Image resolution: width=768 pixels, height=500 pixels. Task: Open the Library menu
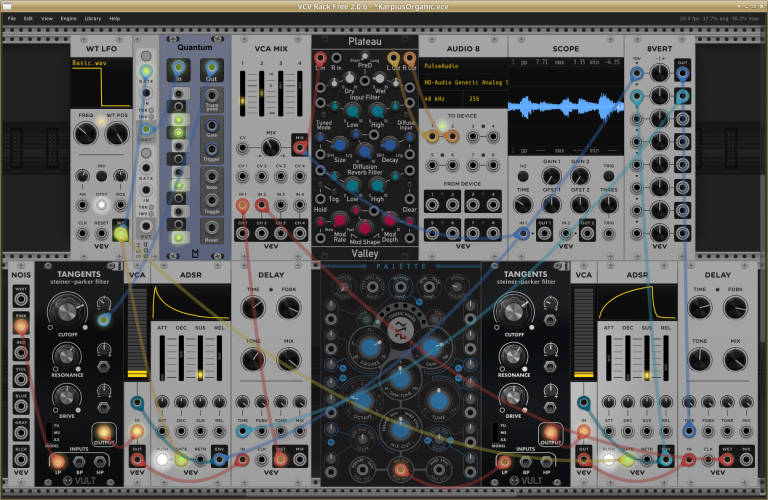click(x=93, y=19)
